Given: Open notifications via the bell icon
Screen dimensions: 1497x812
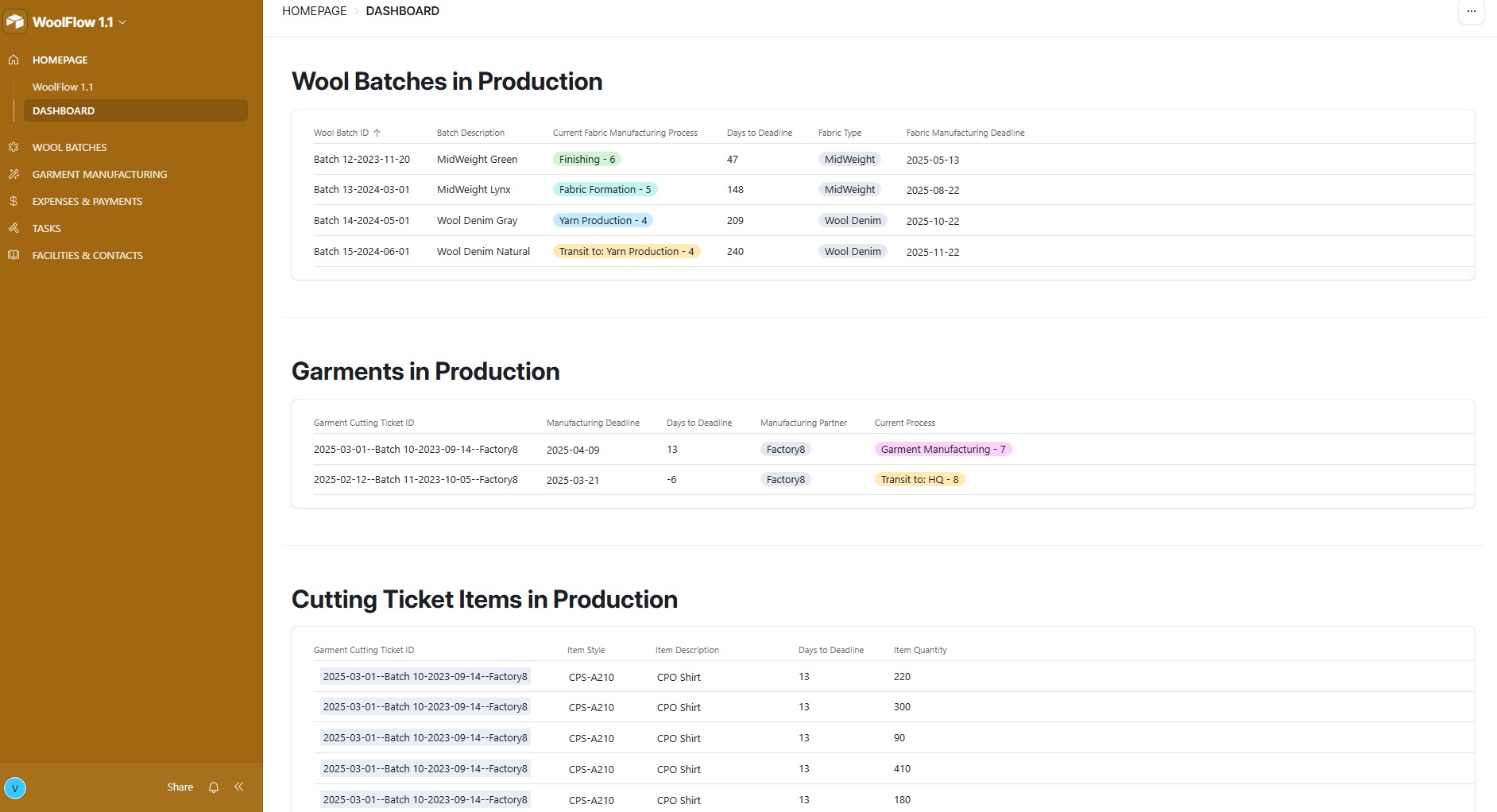Looking at the screenshot, I should point(214,787).
